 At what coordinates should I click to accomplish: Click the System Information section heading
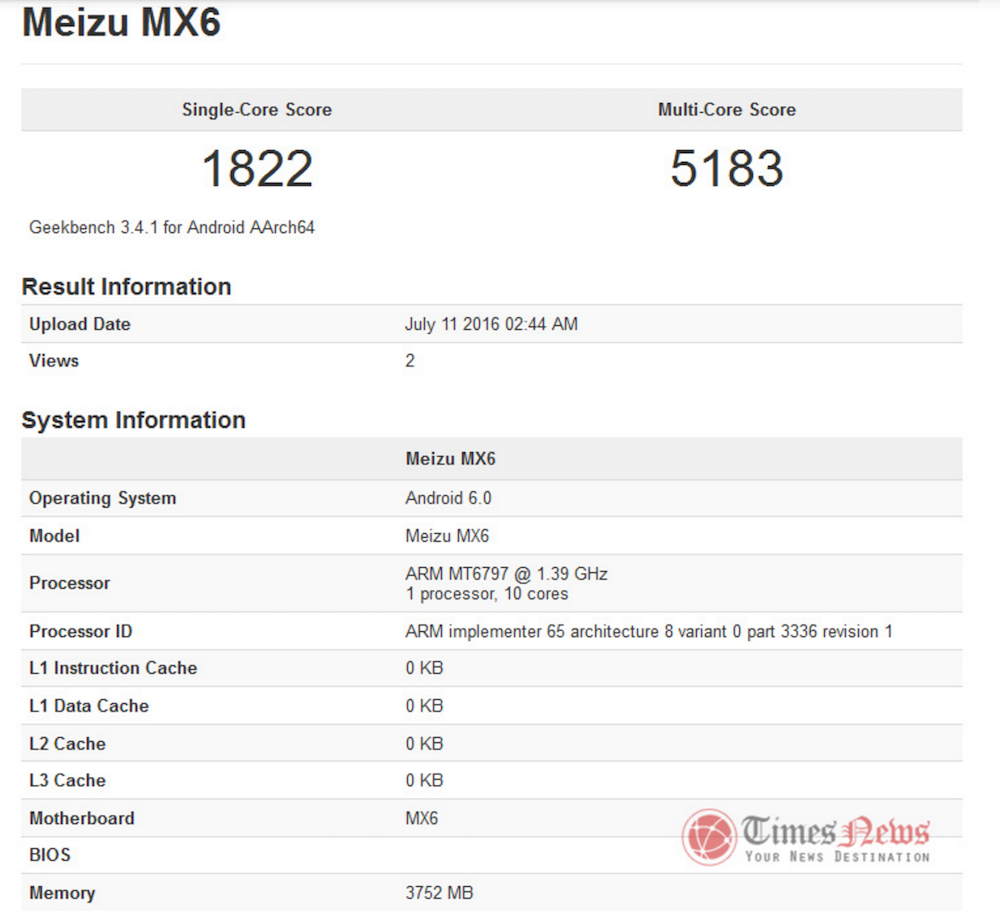[133, 420]
